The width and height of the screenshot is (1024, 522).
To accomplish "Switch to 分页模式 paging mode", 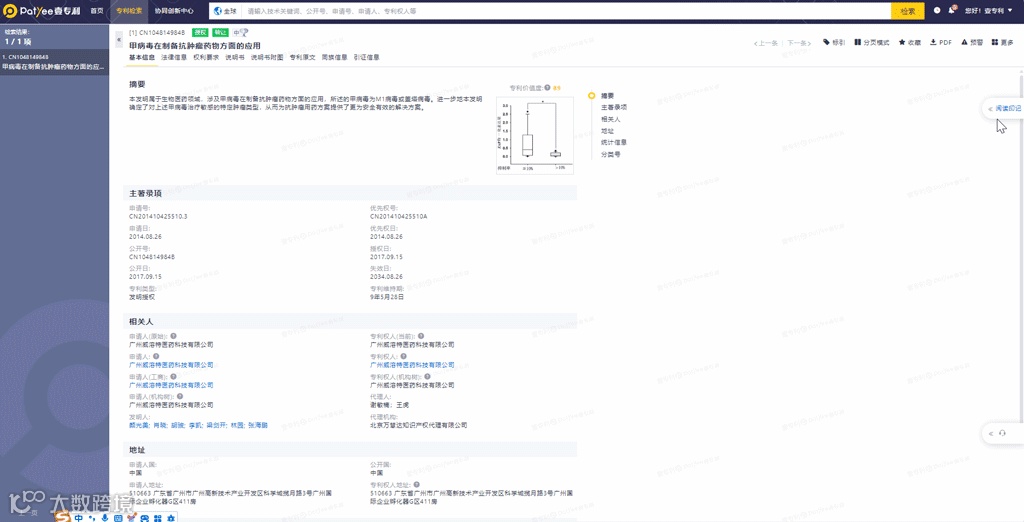I will [x=872, y=42].
